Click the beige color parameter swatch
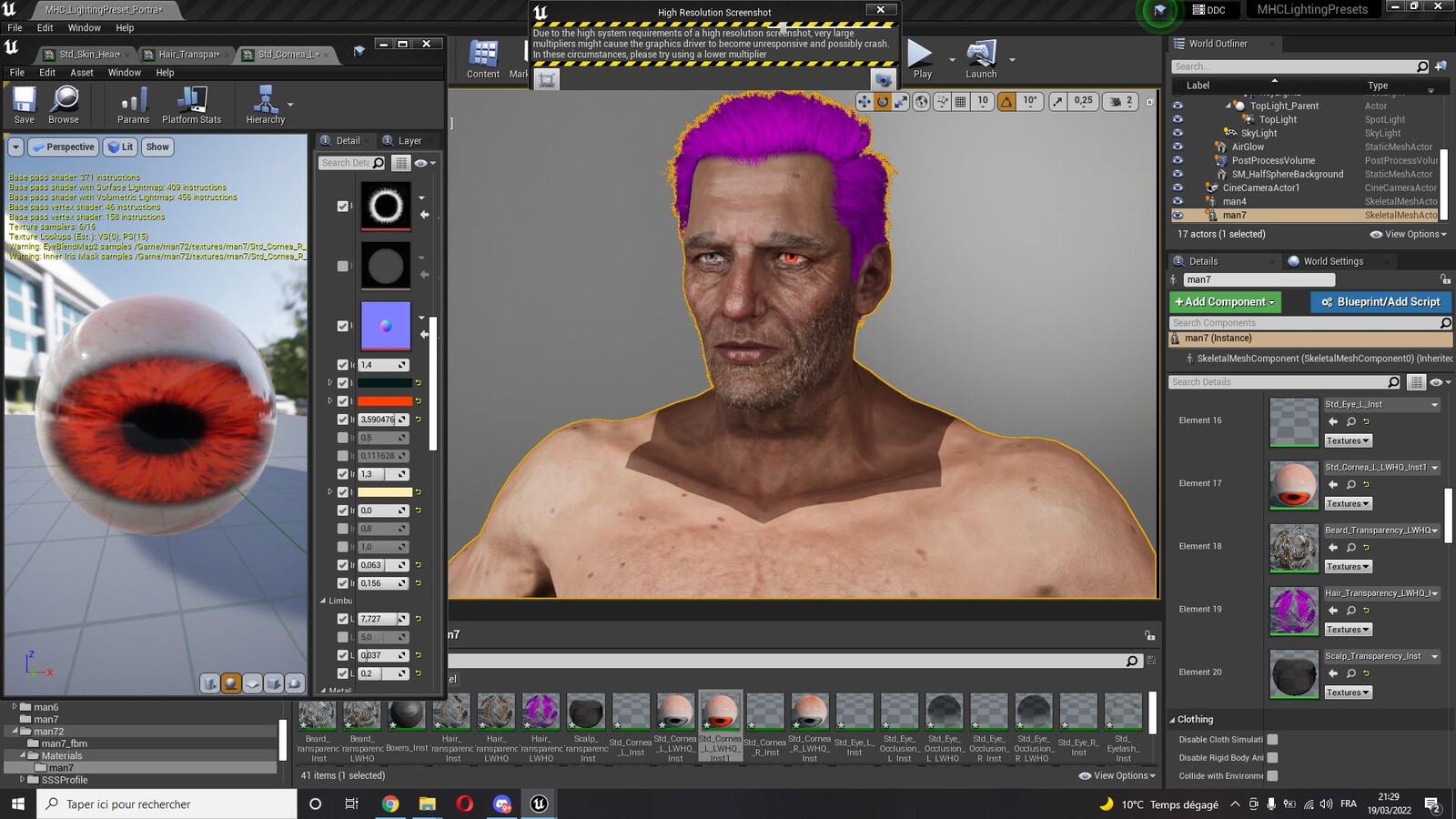This screenshot has width=1456, height=819. 385,492
